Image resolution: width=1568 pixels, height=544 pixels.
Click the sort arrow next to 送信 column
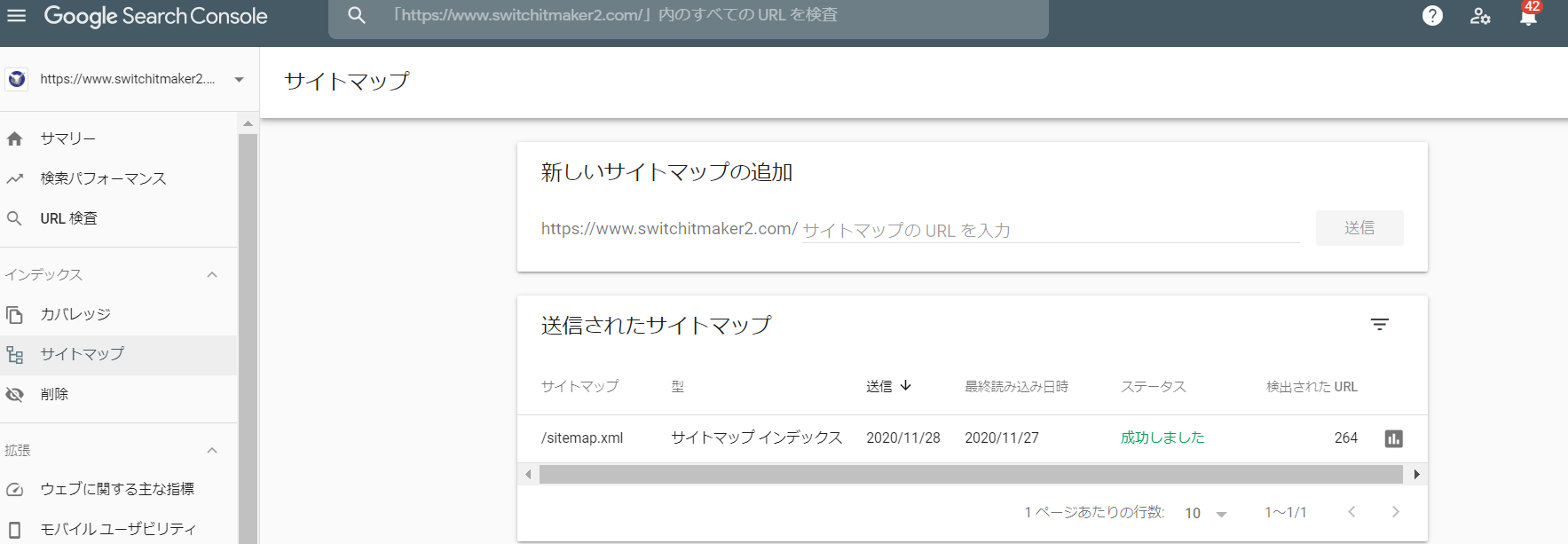pyautogui.click(x=905, y=385)
